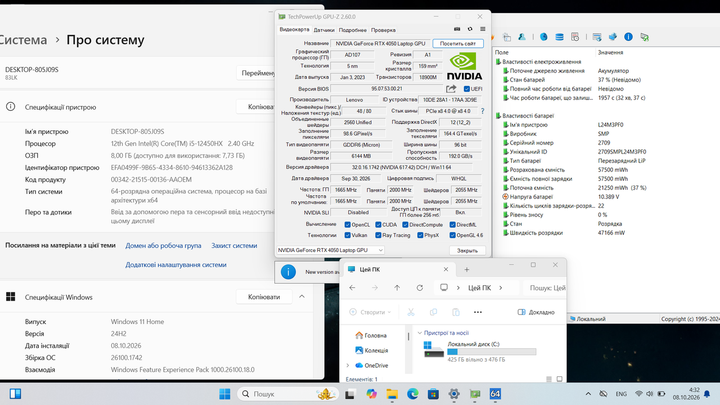Open GPU-Z hamburger menu icon
This screenshot has width=720, height=405.
point(483,29)
